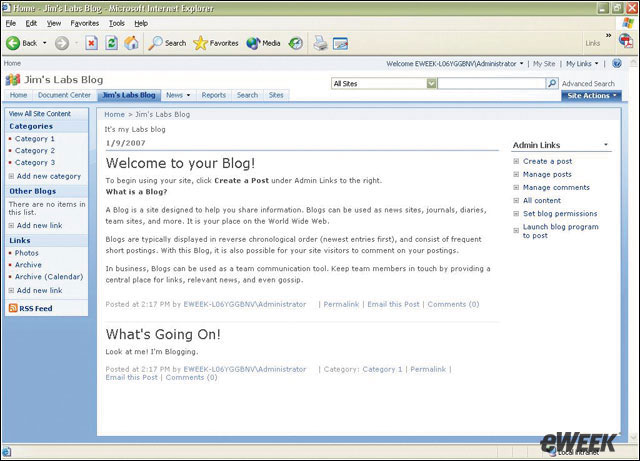Click the PDF icon at toolbar right
The image size is (640, 461).
pyautogui.click(x=626, y=41)
